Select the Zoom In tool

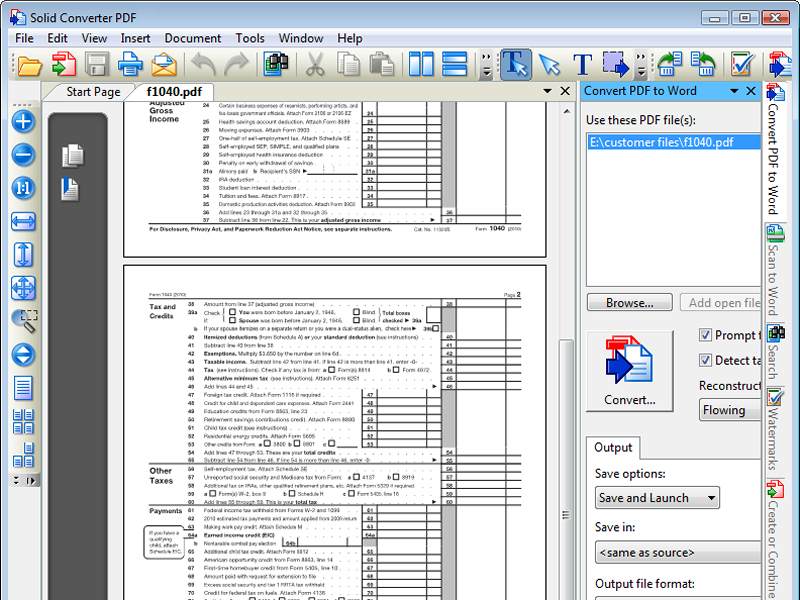[22, 121]
